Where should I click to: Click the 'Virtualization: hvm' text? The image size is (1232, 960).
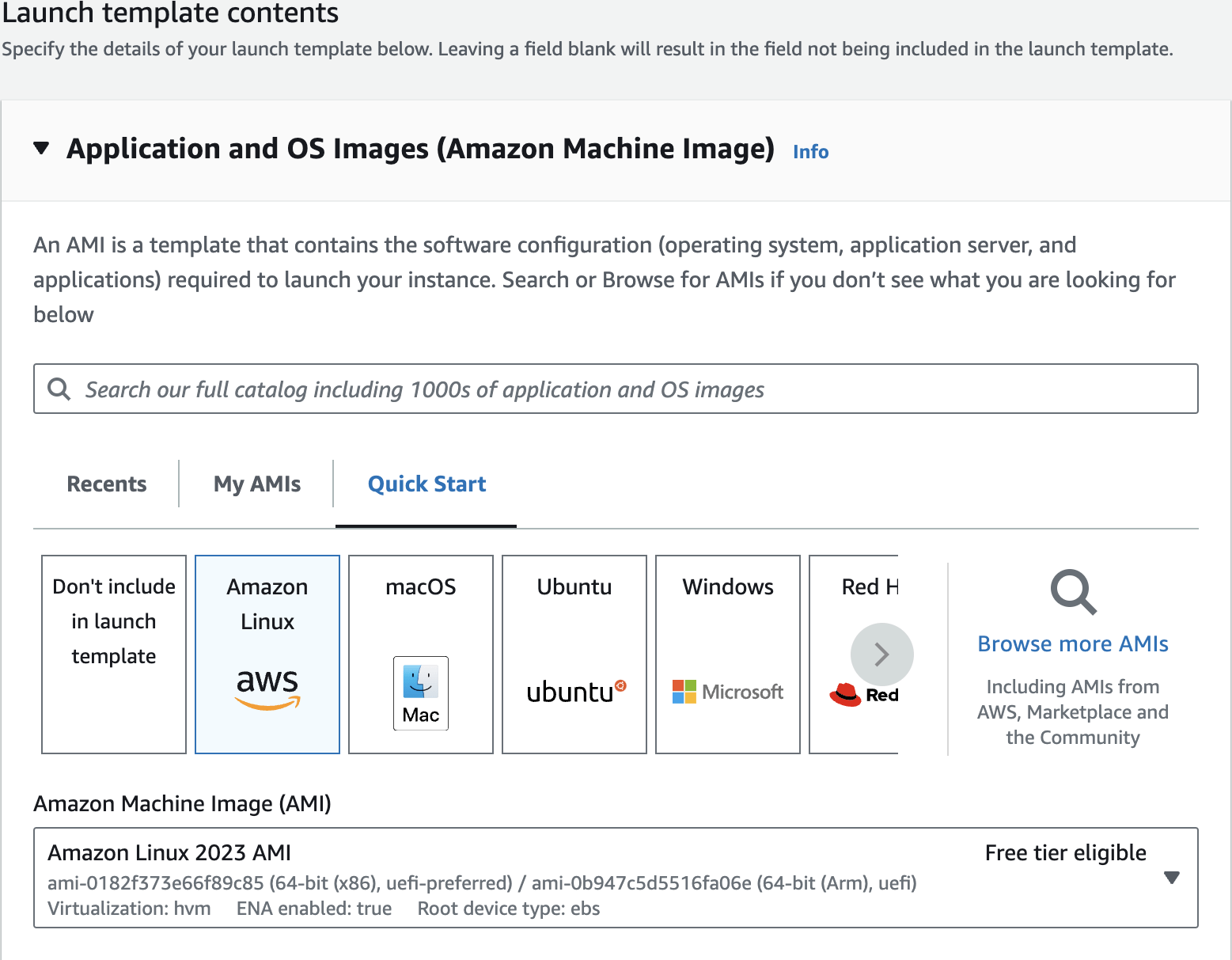point(129,909)
